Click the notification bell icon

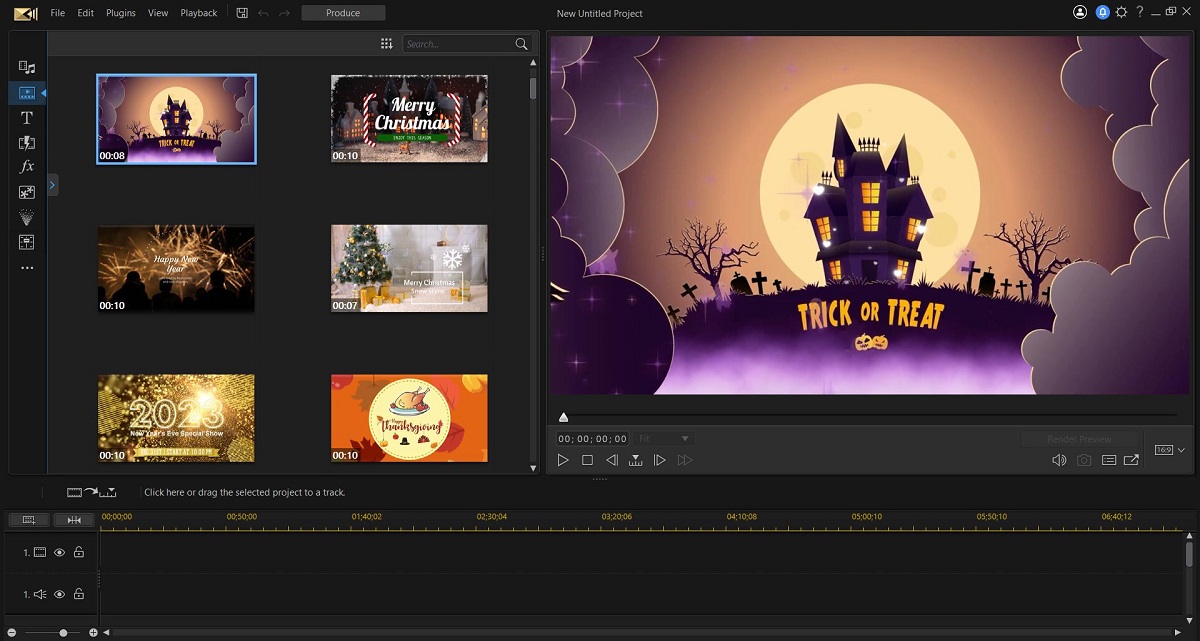[x=1103, y=12]
